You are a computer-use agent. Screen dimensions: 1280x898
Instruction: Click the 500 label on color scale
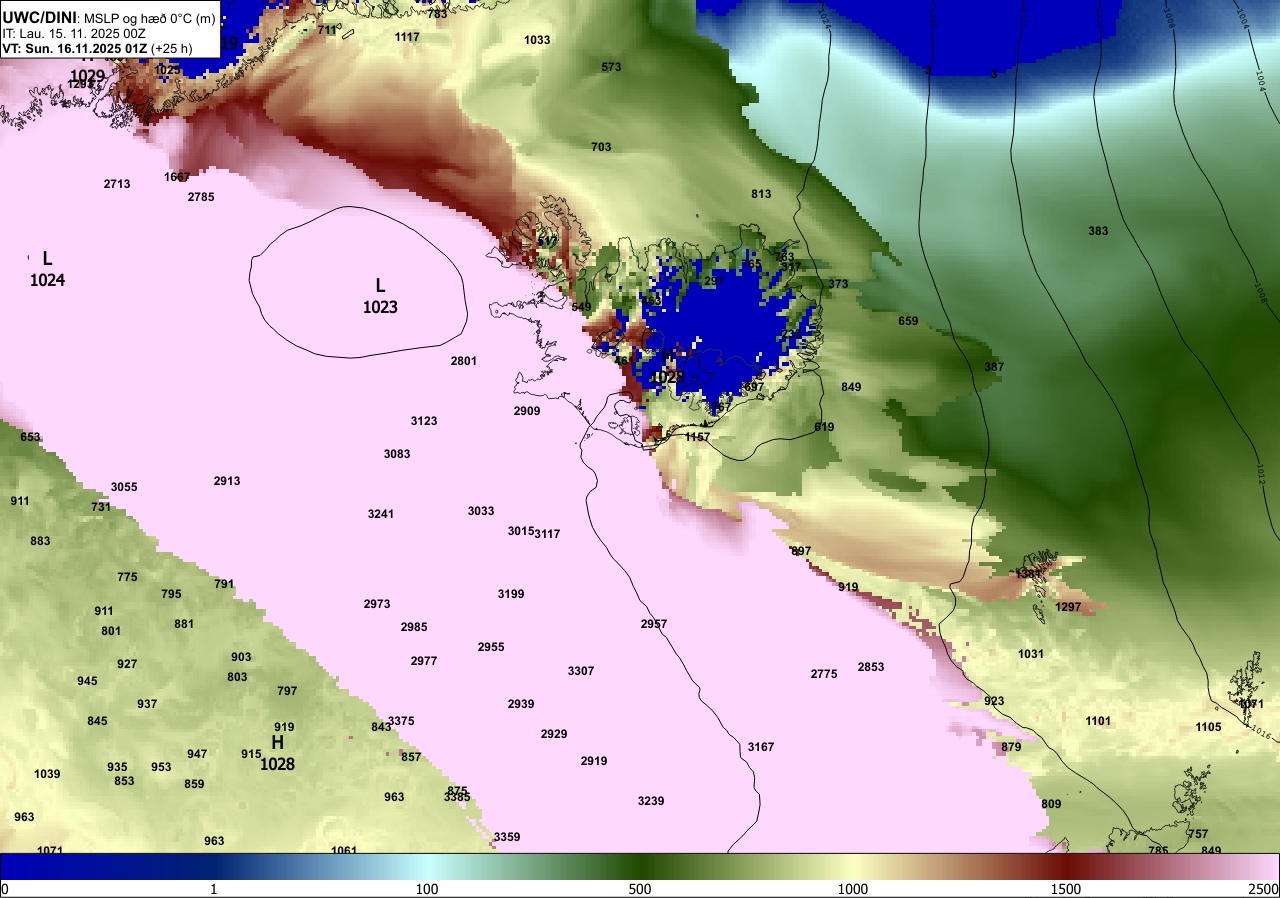640,889
